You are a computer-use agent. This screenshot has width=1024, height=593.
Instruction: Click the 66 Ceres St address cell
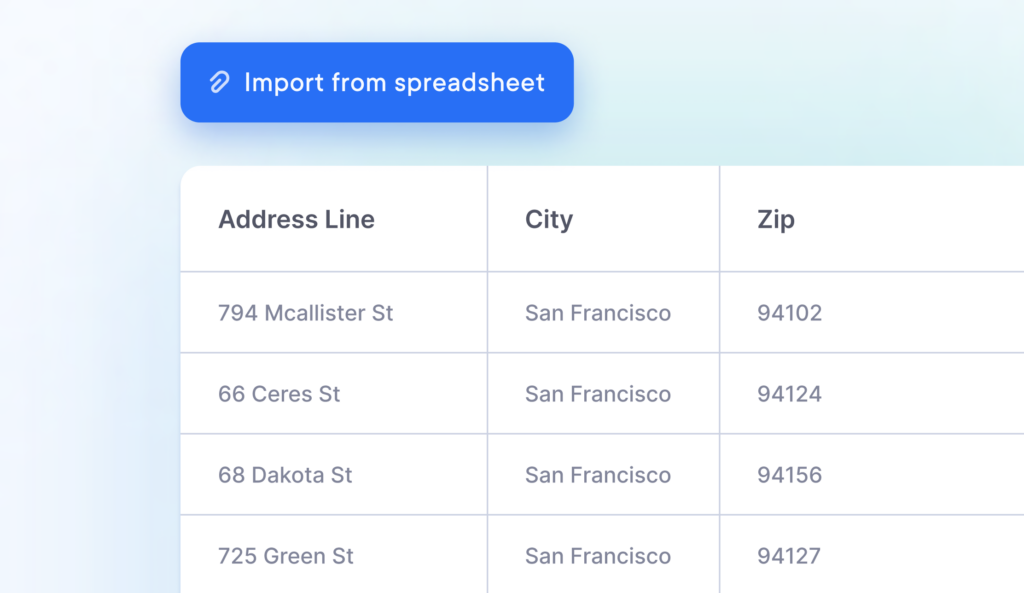click(x=279, y=394)
